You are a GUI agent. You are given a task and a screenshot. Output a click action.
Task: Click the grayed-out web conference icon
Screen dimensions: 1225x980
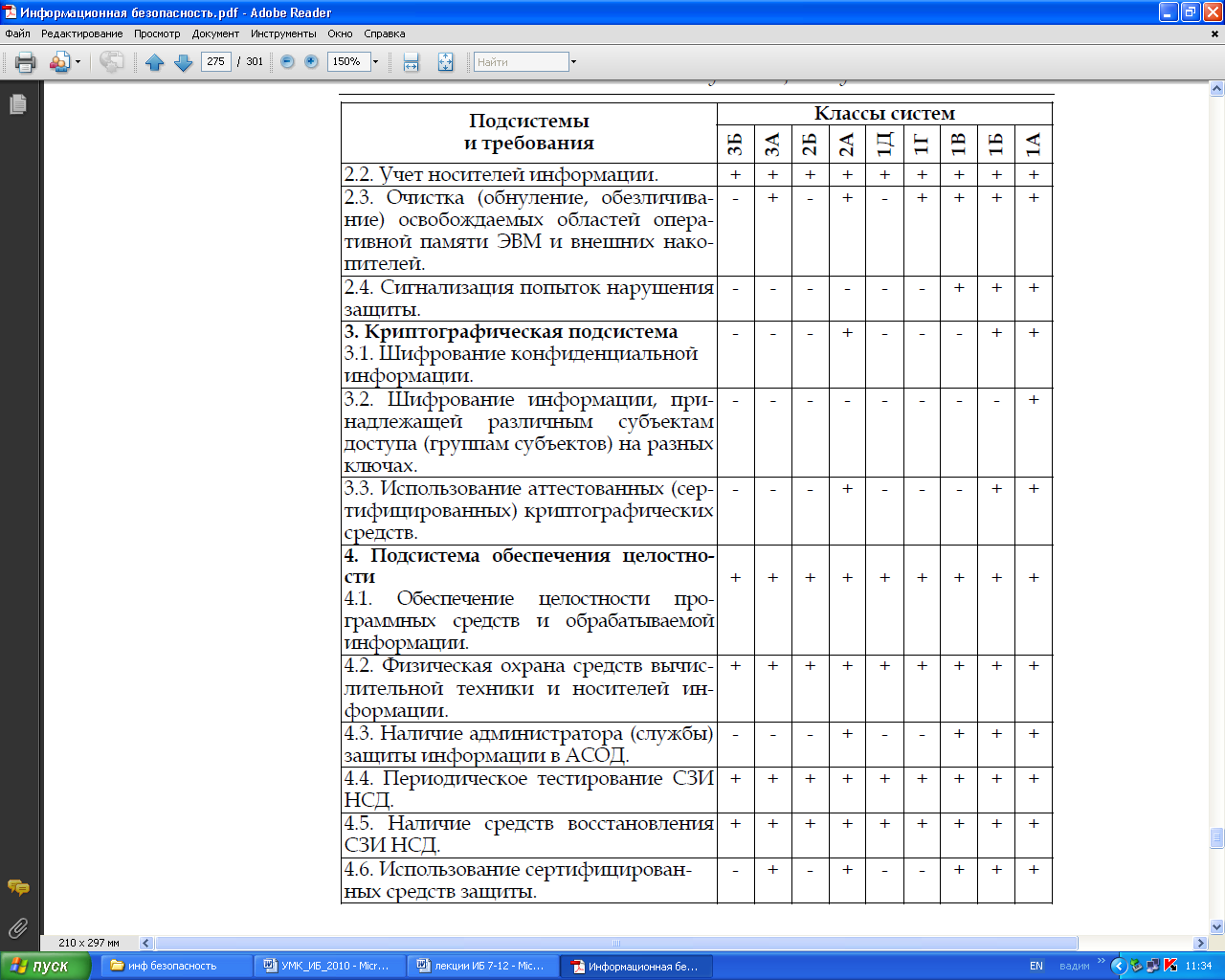click(112, 62)
